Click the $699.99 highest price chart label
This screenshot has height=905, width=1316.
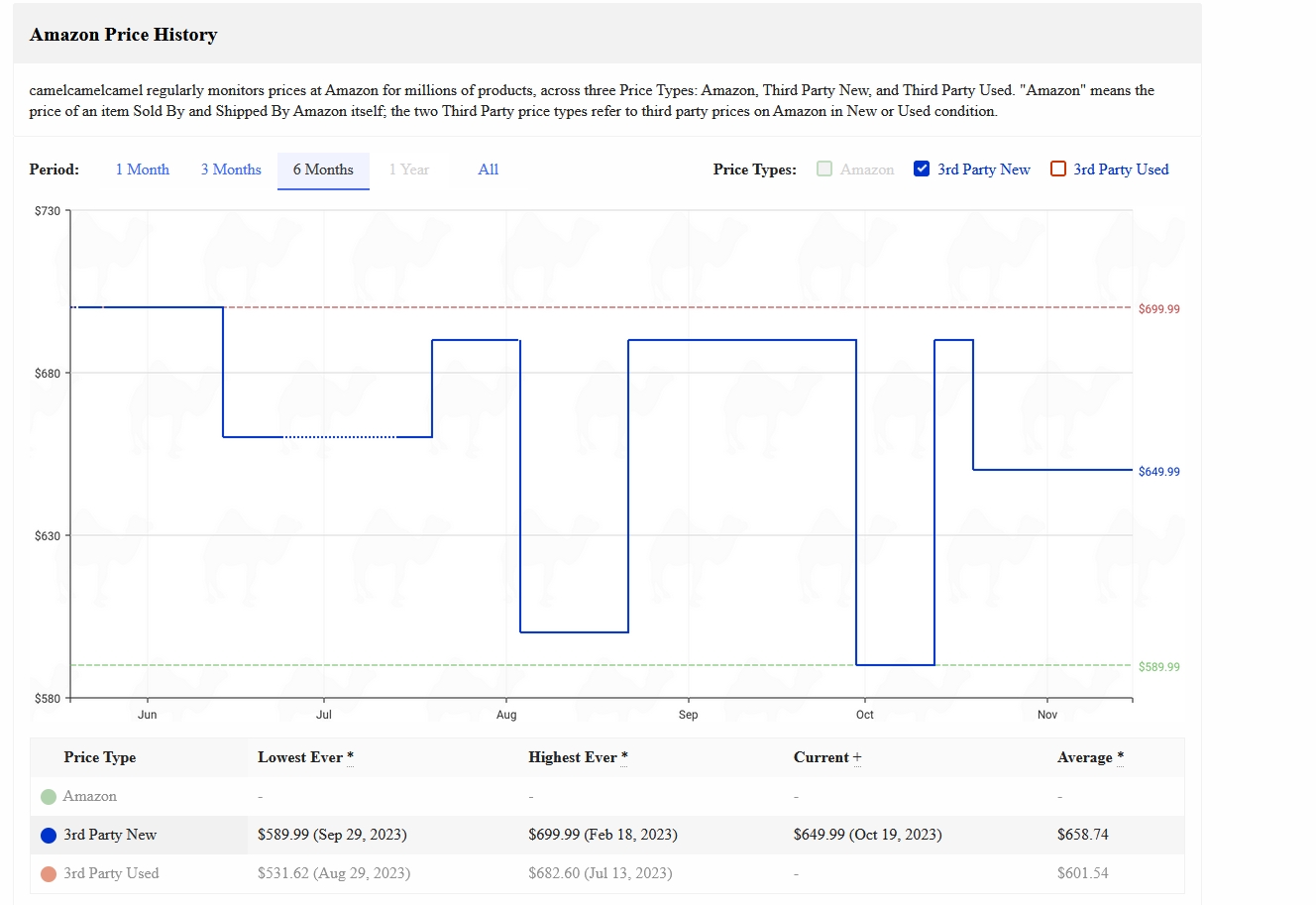(1158, 309)
